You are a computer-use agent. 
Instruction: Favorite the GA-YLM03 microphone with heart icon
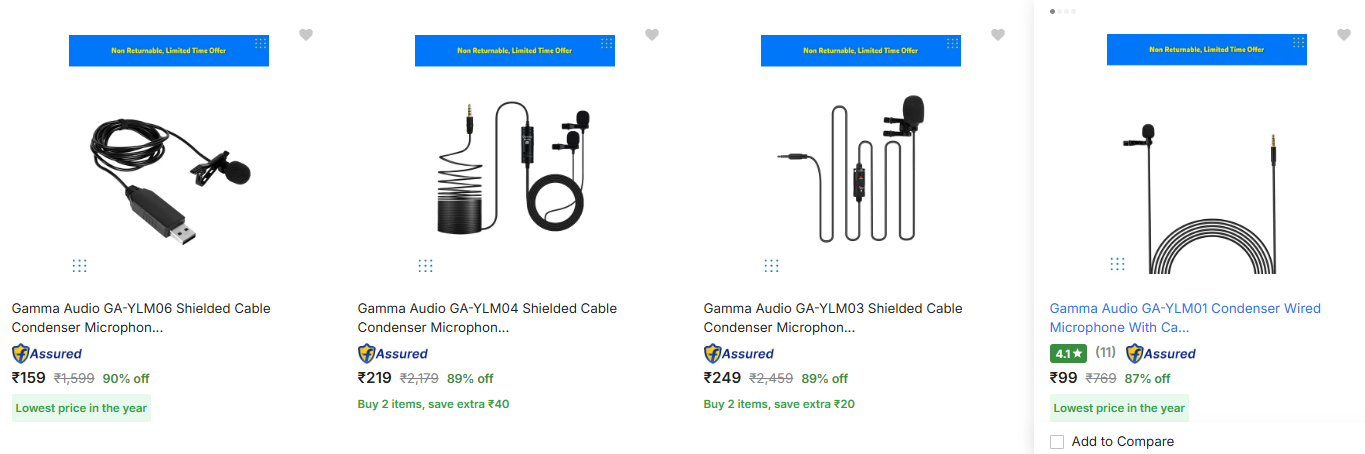998,35
